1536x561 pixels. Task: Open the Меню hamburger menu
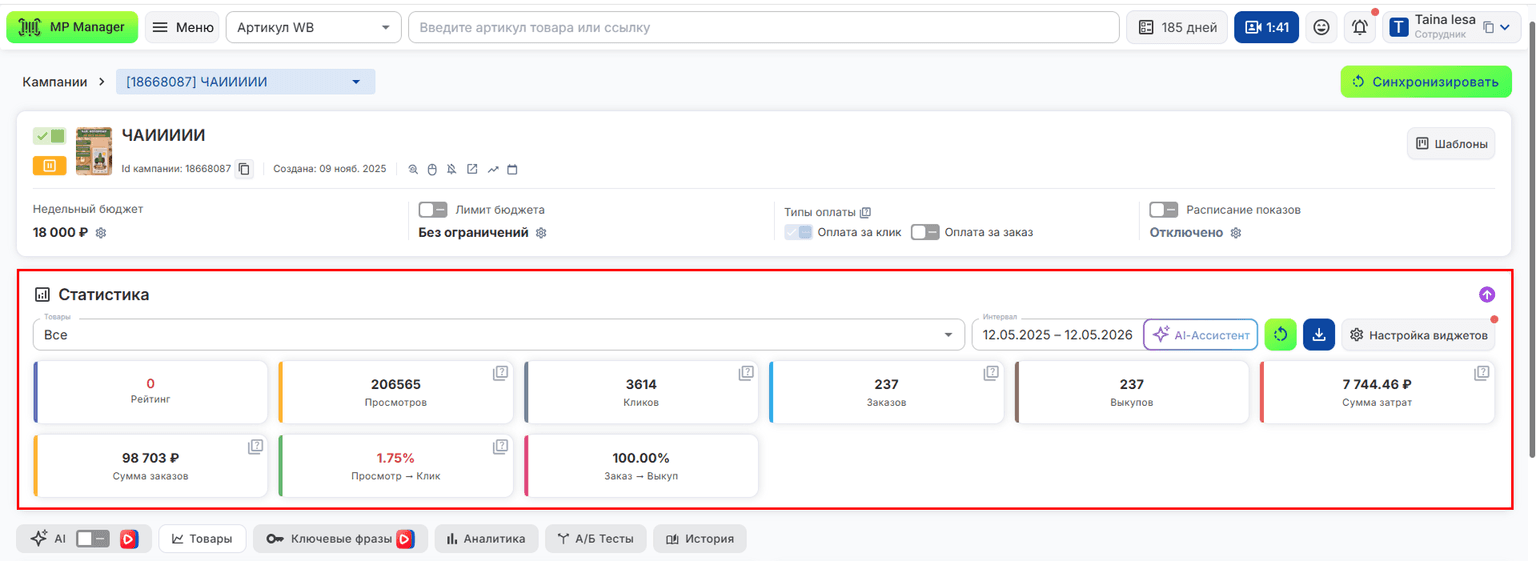tap(182, 27)
